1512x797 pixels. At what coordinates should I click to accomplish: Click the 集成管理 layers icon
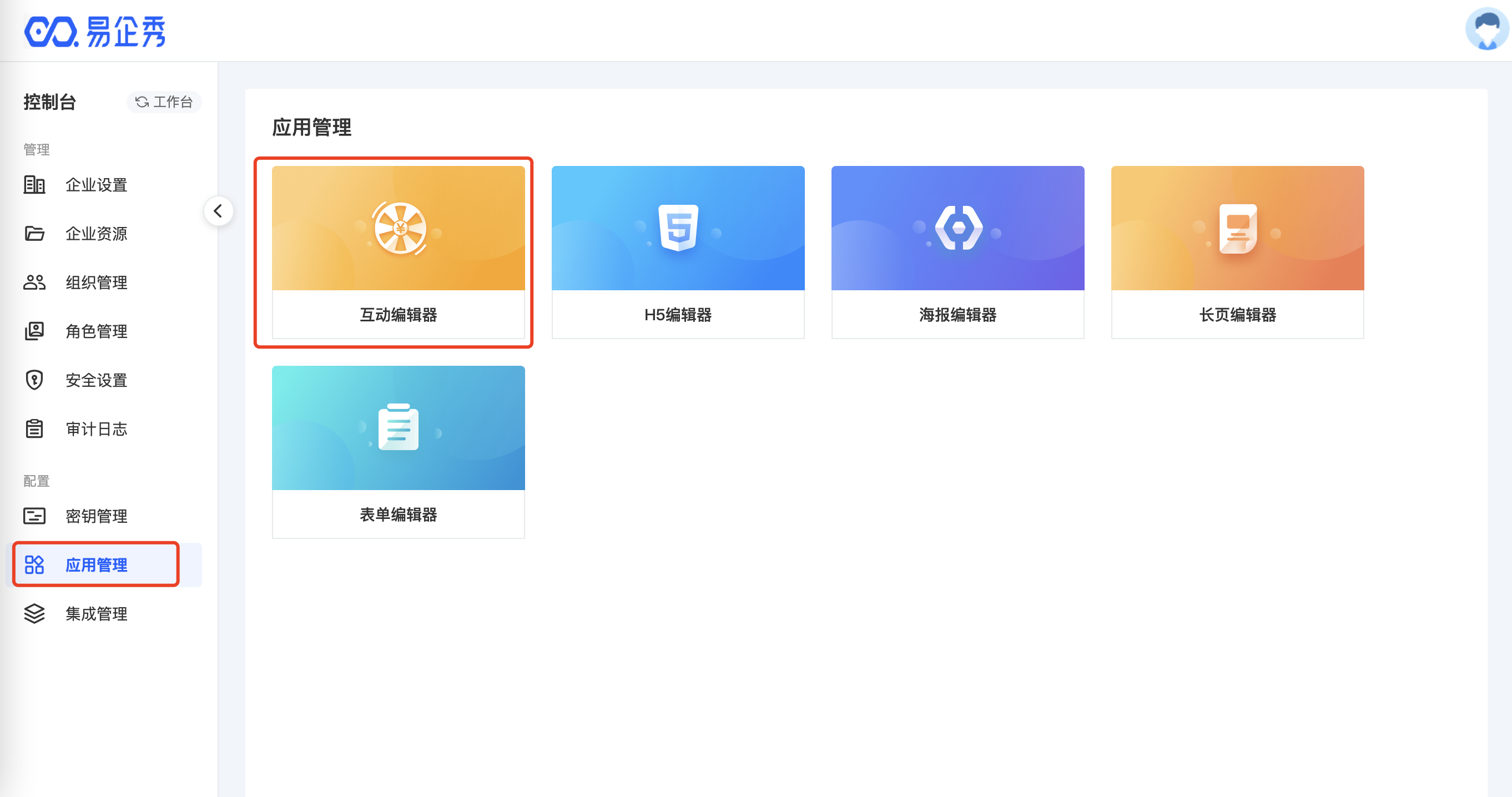tap(34, 613)
